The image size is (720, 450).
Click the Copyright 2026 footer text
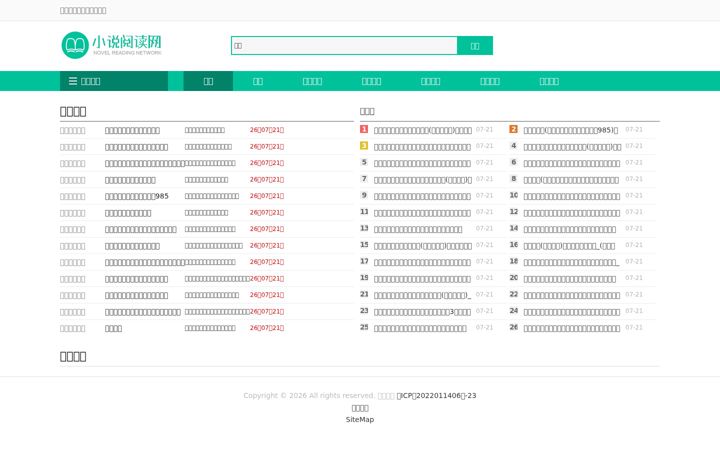coord(309,396)
